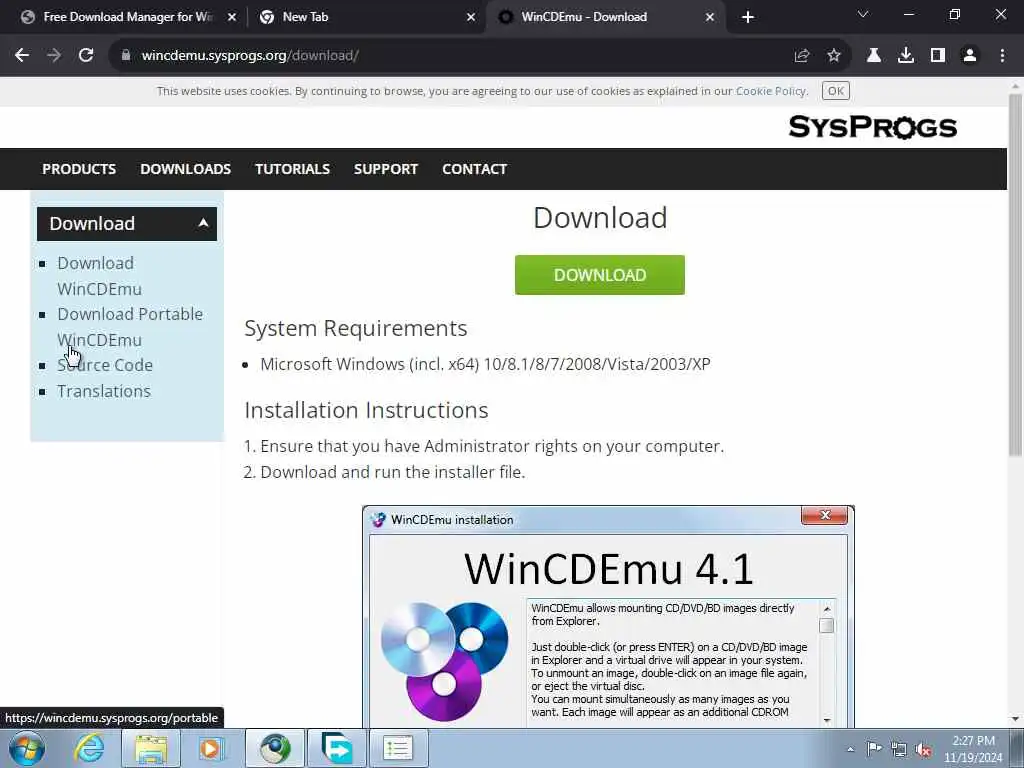Open the CONTACT menu
The width and height of the screenshot is (1024, 768).
(x=474, y=169)
